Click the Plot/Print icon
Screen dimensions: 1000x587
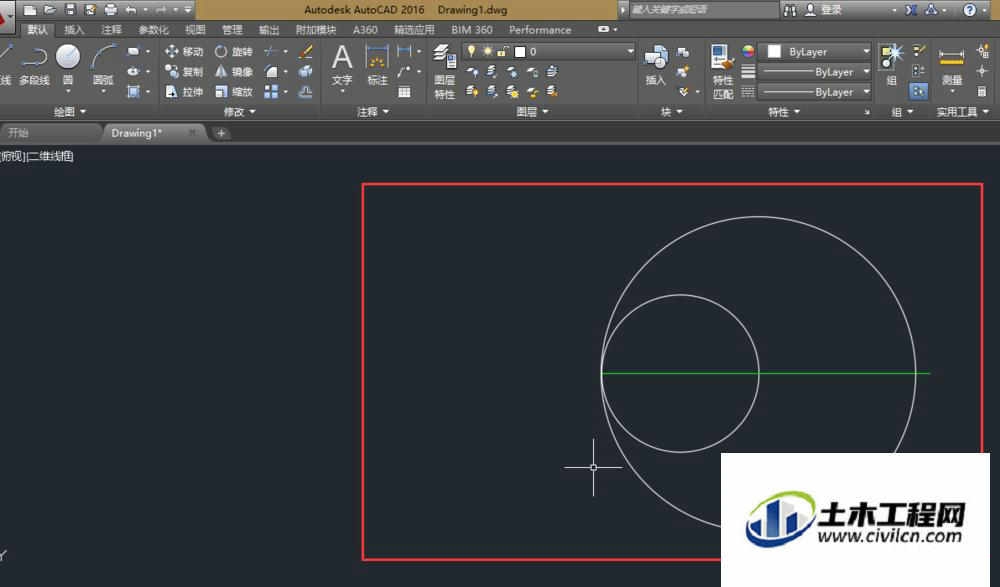pyautogui.click(x=110, y=10)
